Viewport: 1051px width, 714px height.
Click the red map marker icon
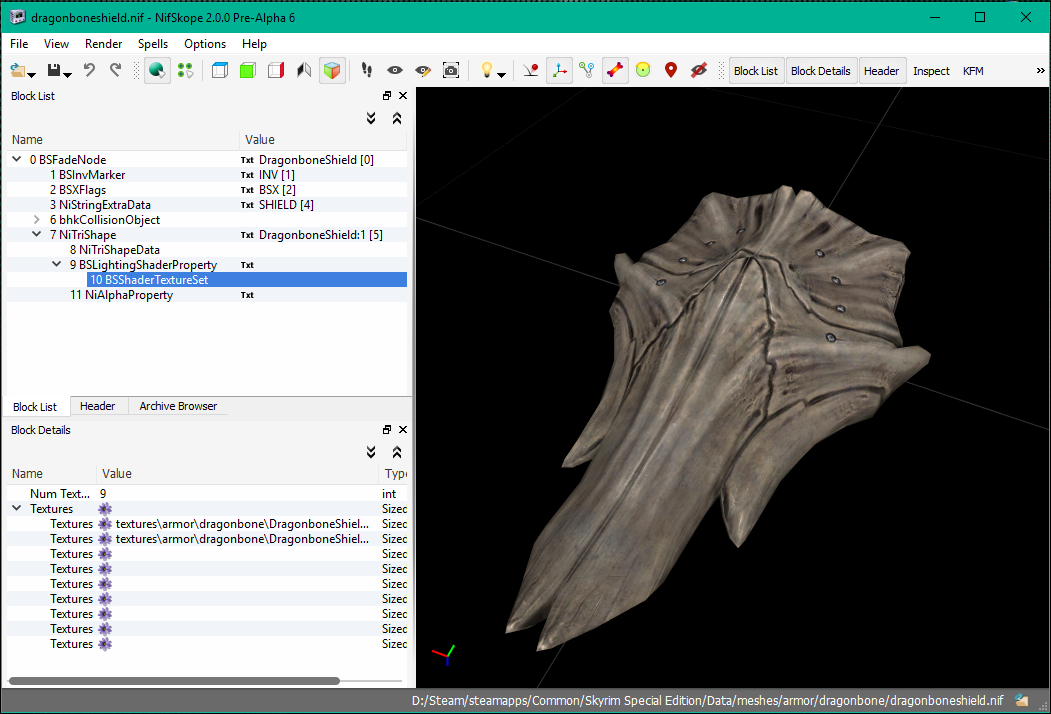(671, 71)
